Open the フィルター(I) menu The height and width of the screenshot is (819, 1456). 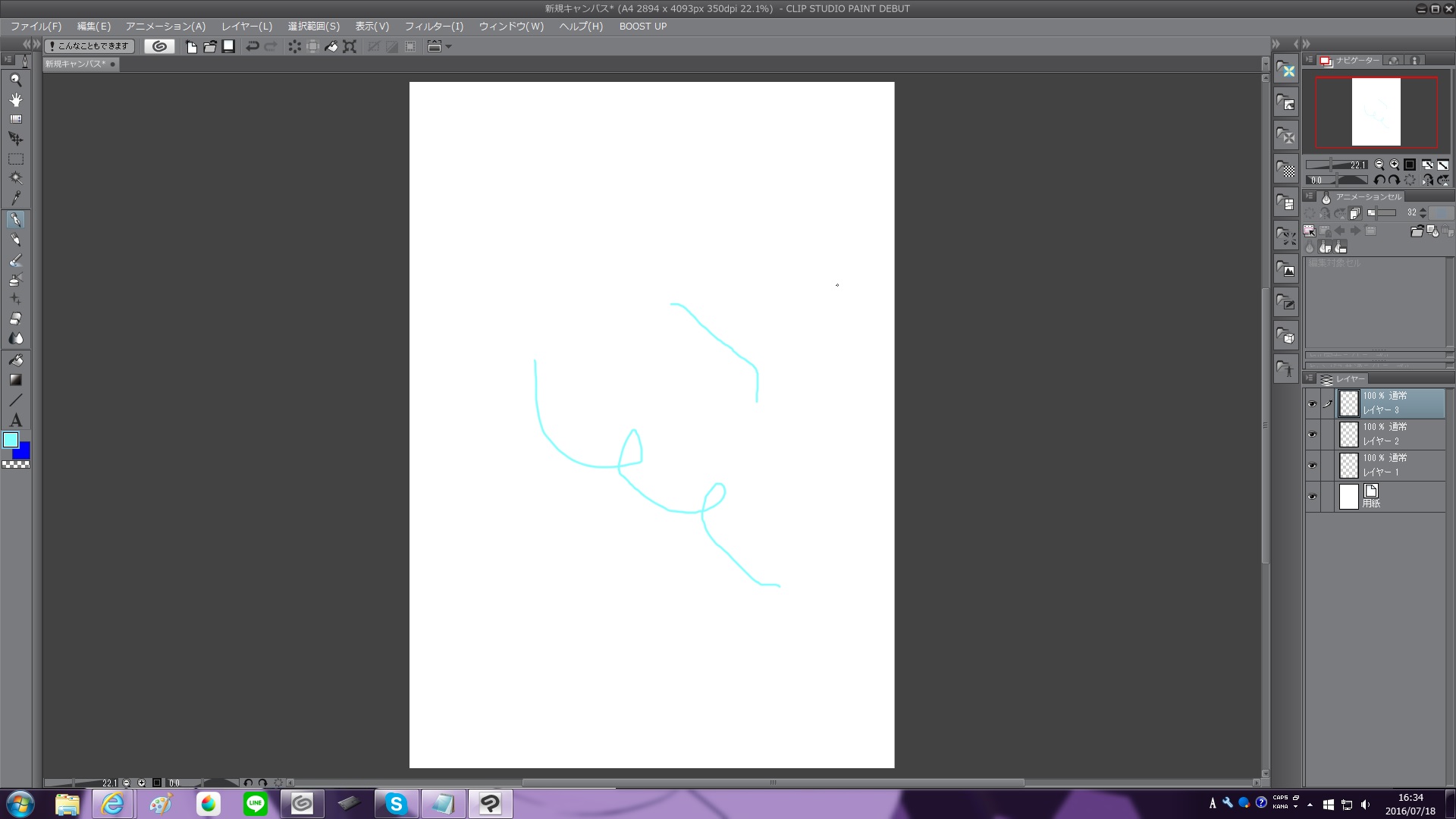click(434, 27)
